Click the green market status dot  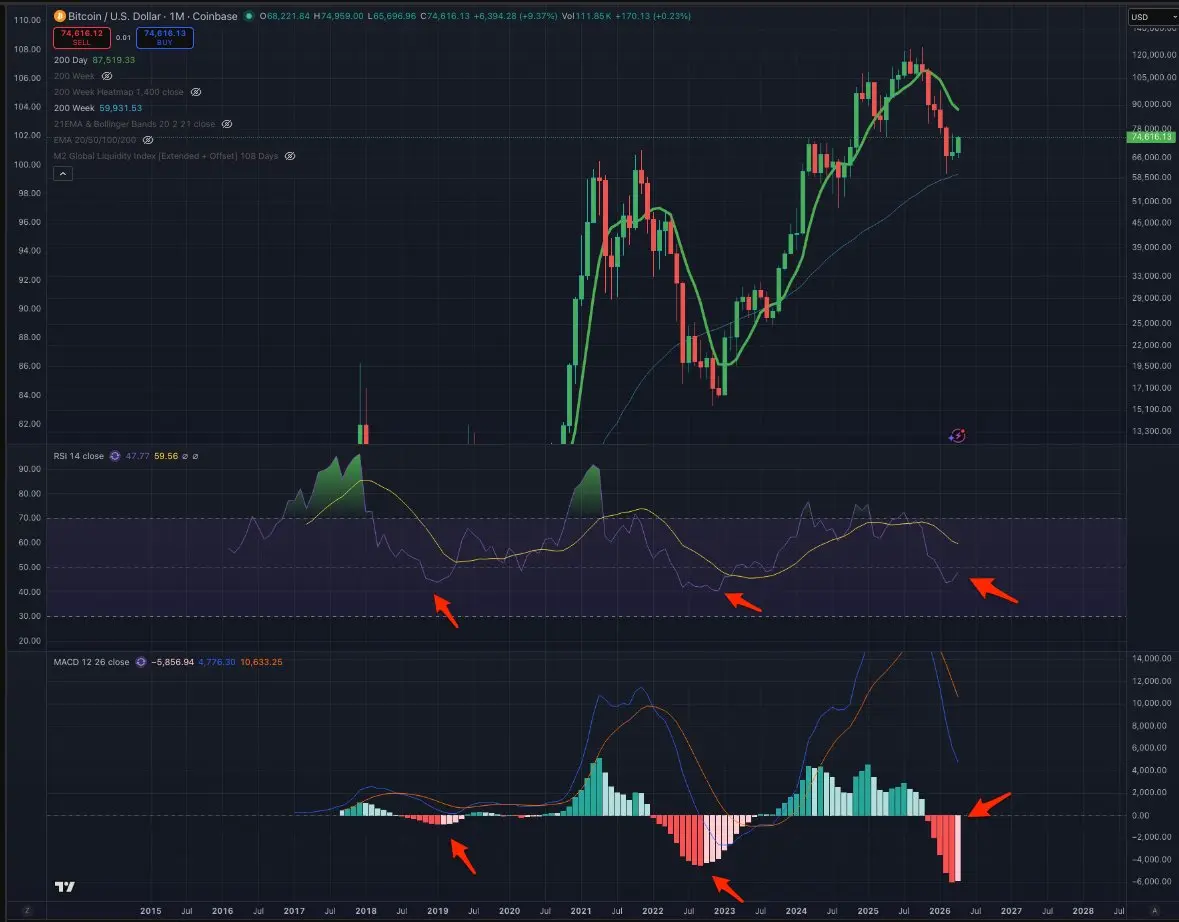tap(249, 16)
